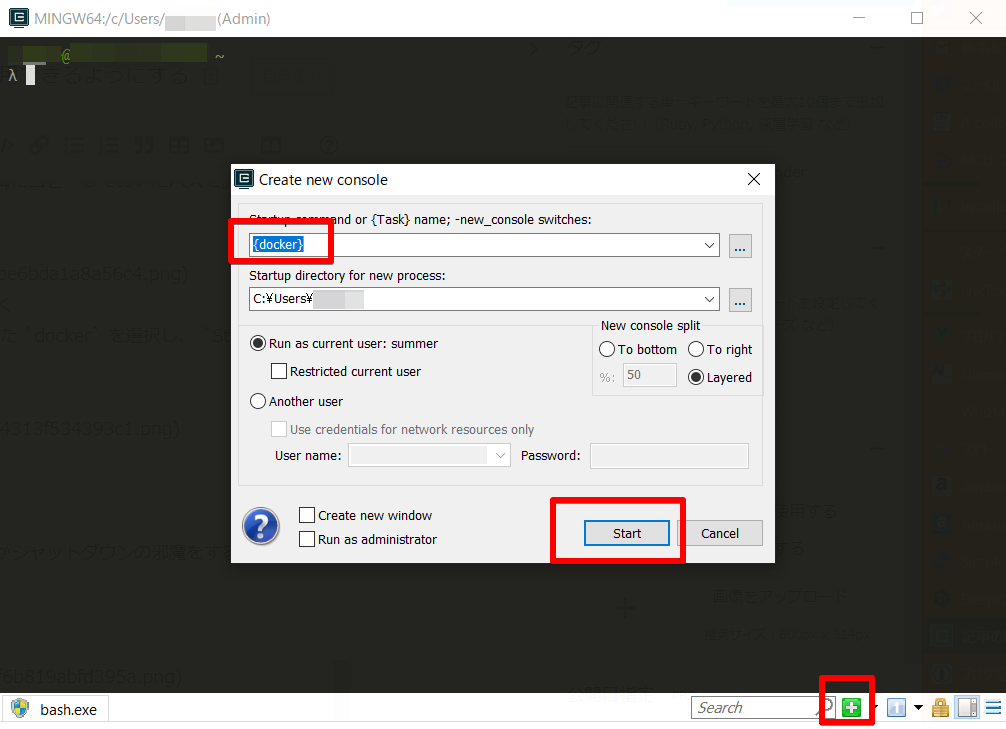
Task: Maximize the ConEmu main window
Action: coord(917,18)
